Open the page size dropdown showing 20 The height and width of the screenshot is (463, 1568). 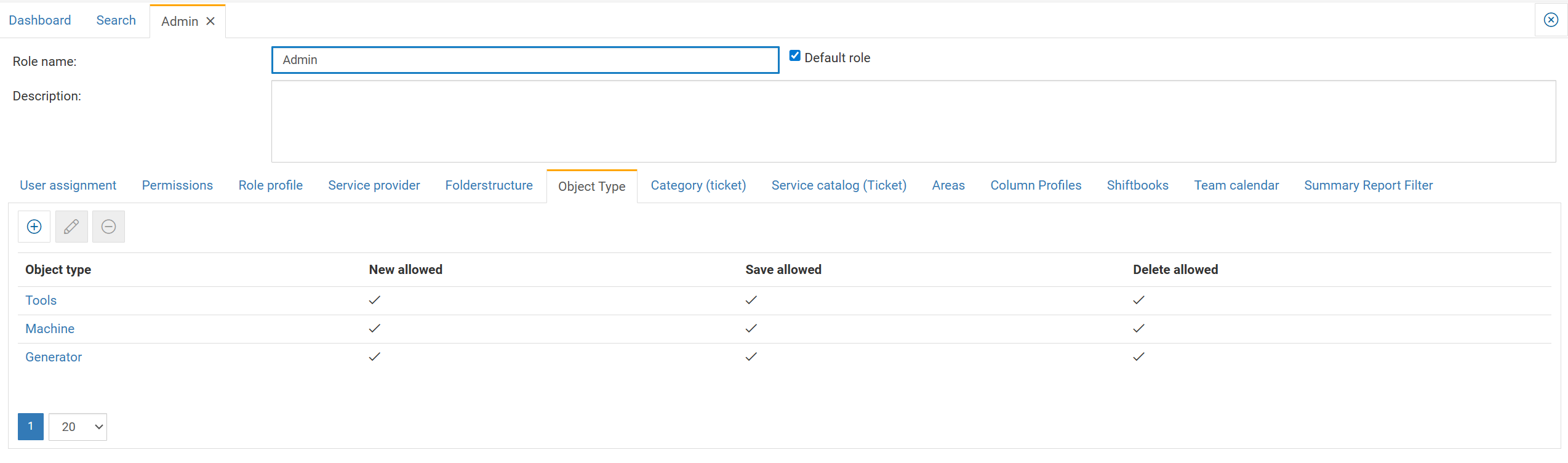coord(78,427)
